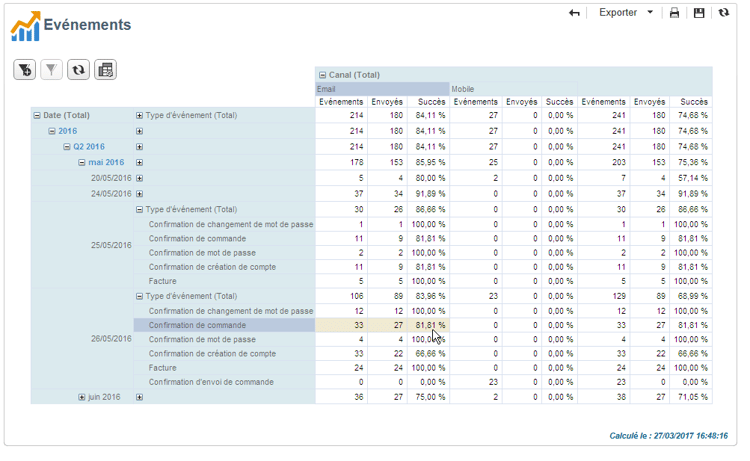
Task: Click the Evénements chart logo
Action: (x=25, y=26)
